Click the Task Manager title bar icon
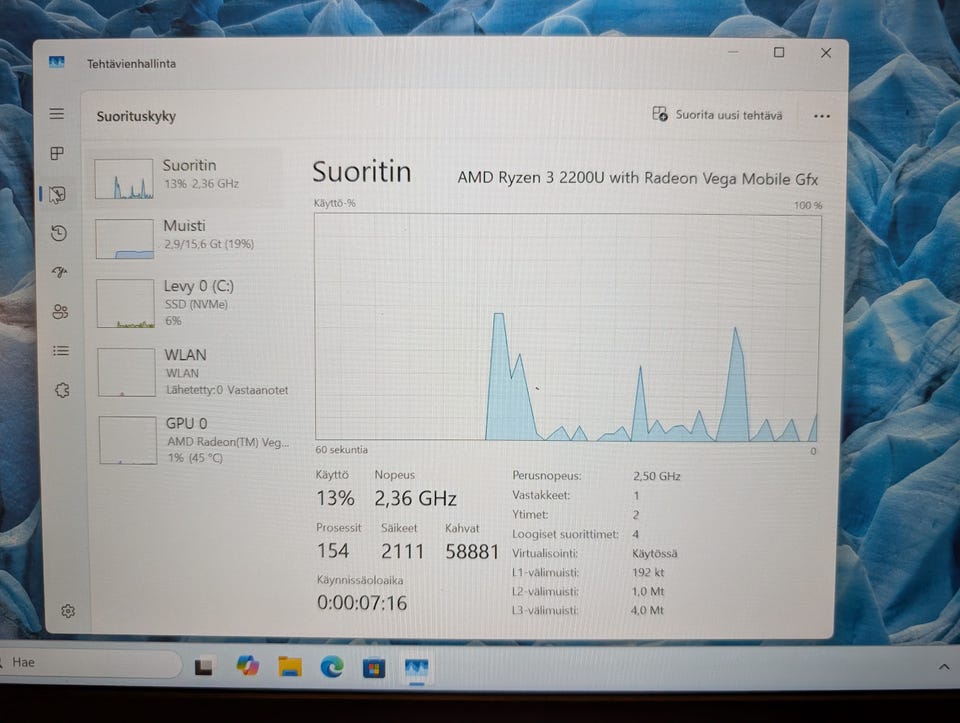960x723 pixels. 56,62
